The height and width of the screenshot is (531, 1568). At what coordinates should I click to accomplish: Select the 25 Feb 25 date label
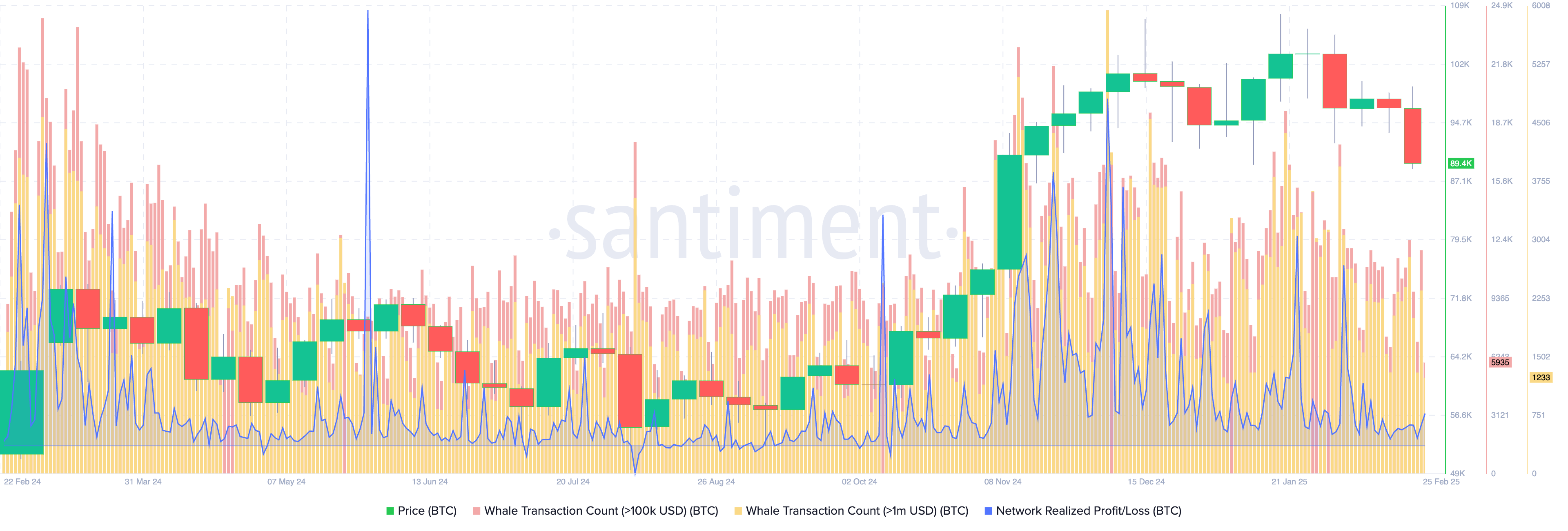click(x=1441, y=482)
